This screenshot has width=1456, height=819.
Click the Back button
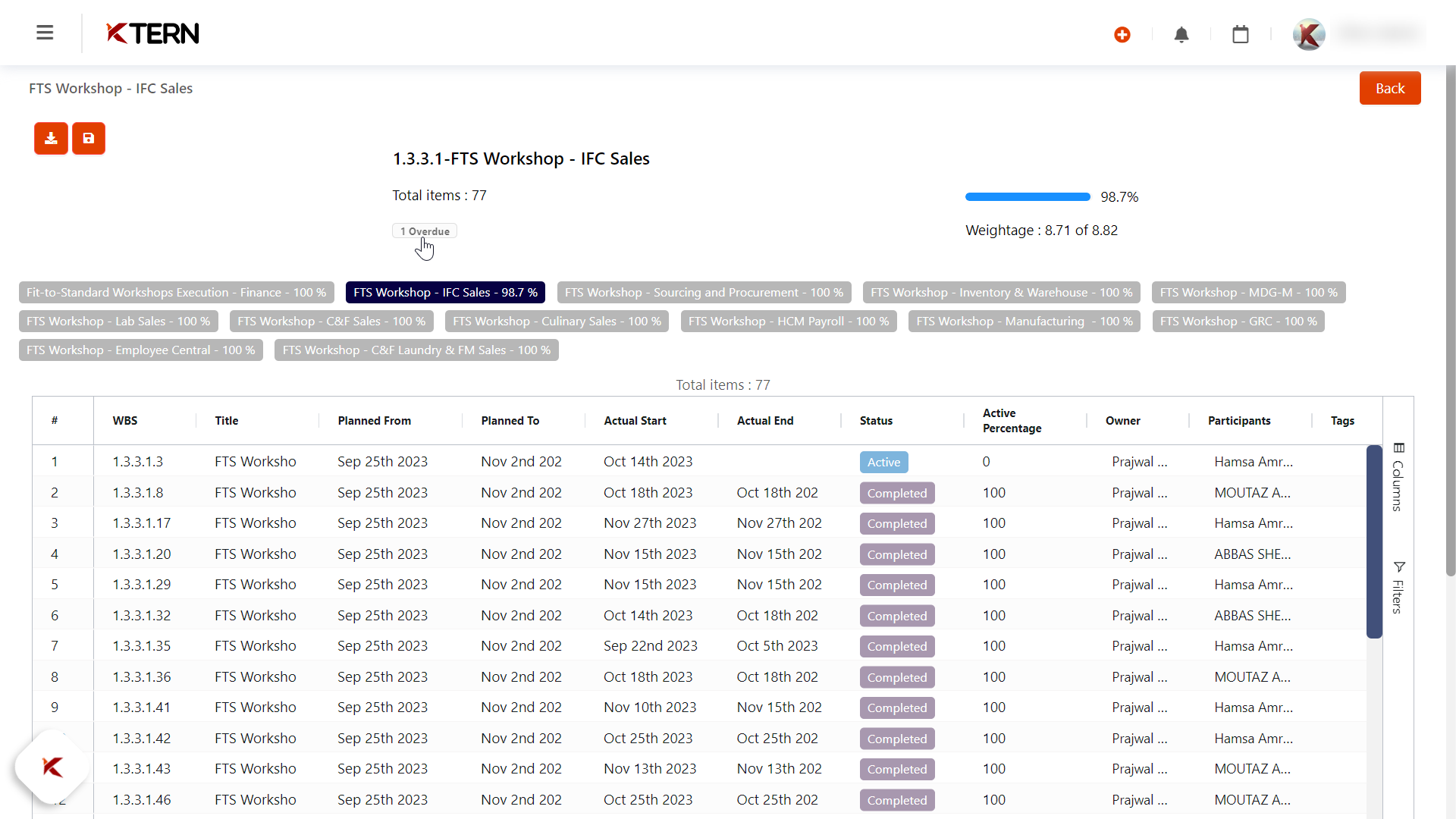click(x=1390, y=88)
